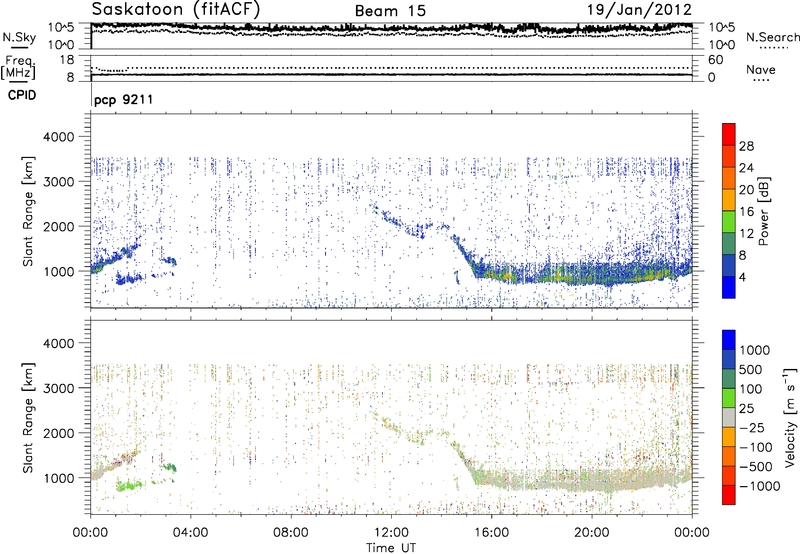
Task: Click the Power [dB] color bar
Action: click(729, 211)
